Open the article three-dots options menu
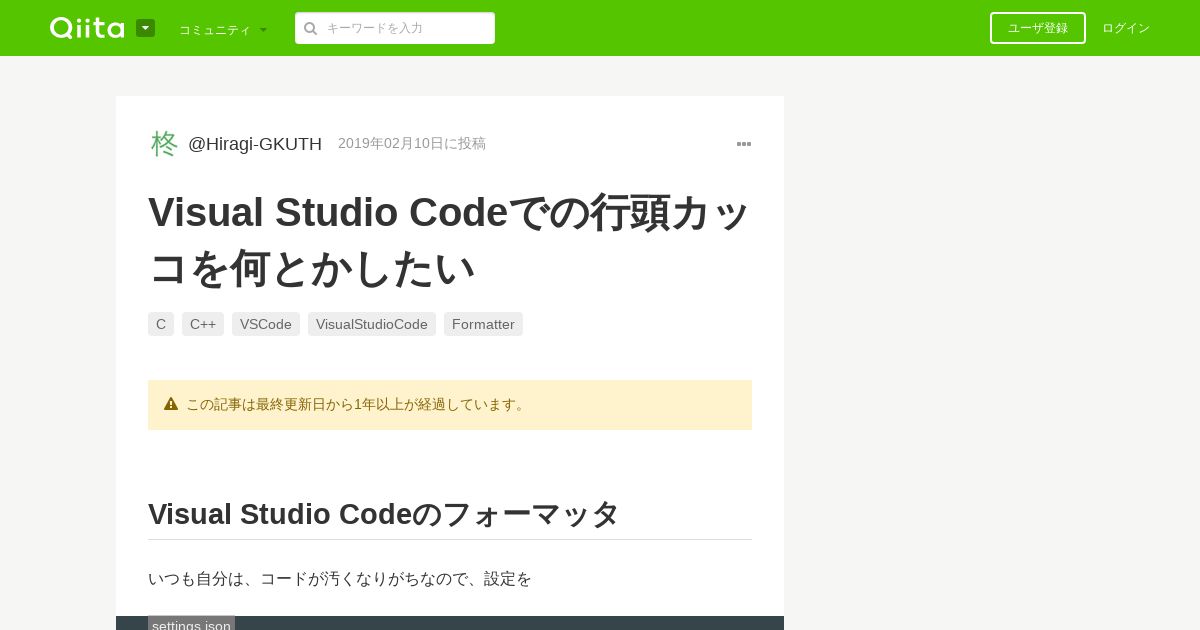Viewport: 1200px width, 630px height. pyautogui.click(x=744, y=144)
